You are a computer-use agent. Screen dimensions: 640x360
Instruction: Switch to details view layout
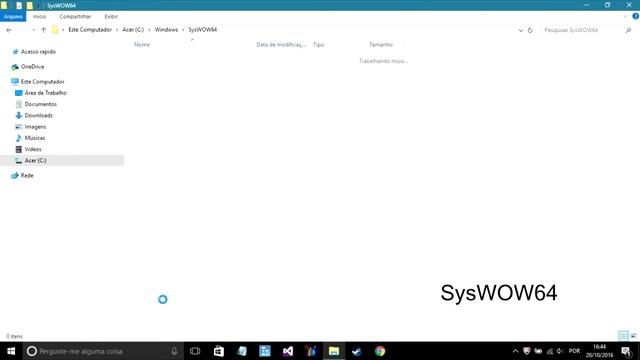coord(623,336)
